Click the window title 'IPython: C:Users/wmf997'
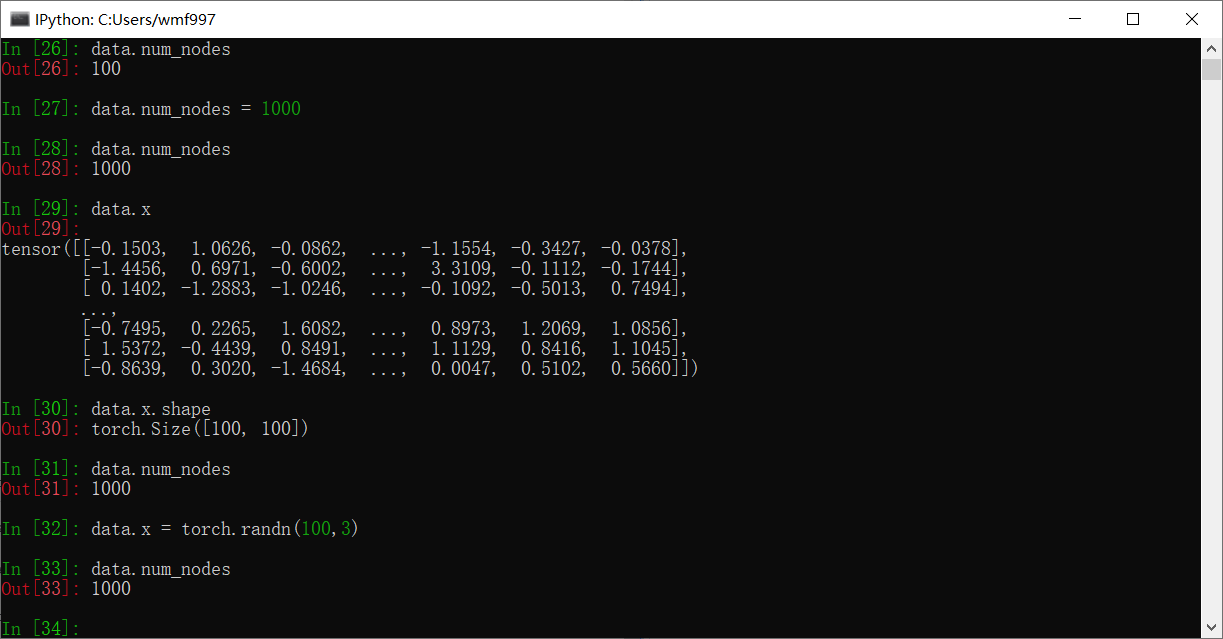This screenshot has height=639, width=1223. pos(125,19)
